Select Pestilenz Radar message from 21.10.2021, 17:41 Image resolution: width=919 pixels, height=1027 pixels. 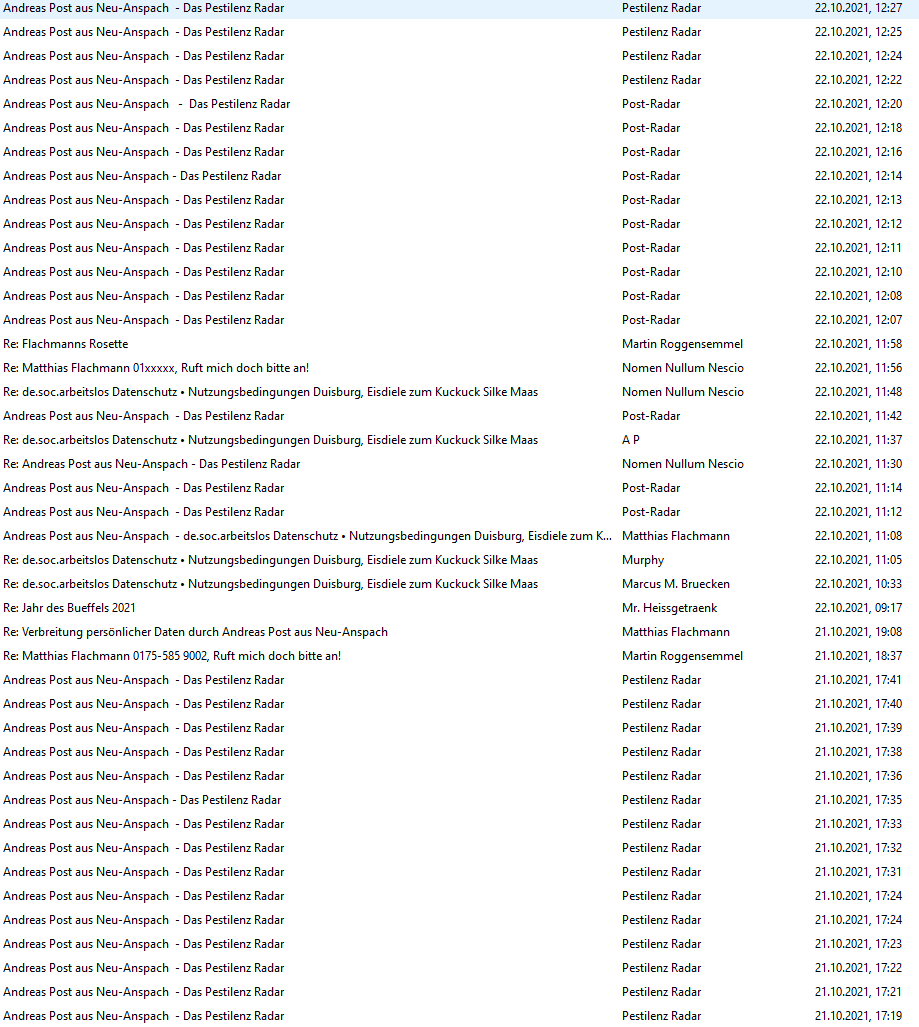point(459,680)
